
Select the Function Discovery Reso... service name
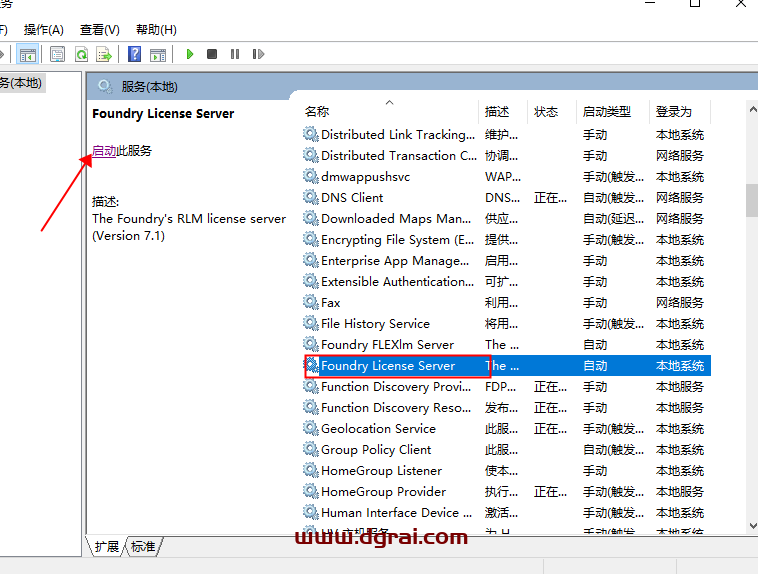(x=396, y=408)
